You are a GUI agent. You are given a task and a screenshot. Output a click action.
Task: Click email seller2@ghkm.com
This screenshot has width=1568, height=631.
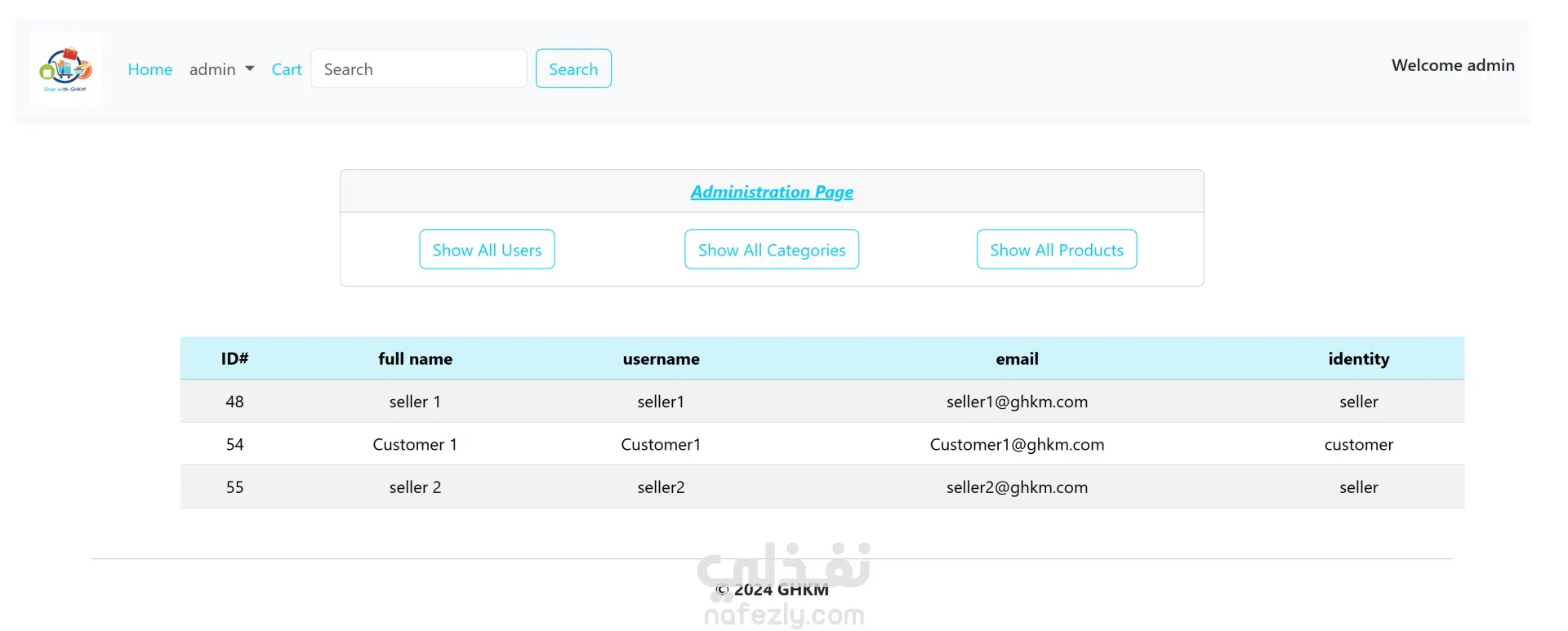click(x=1017, y=487)
